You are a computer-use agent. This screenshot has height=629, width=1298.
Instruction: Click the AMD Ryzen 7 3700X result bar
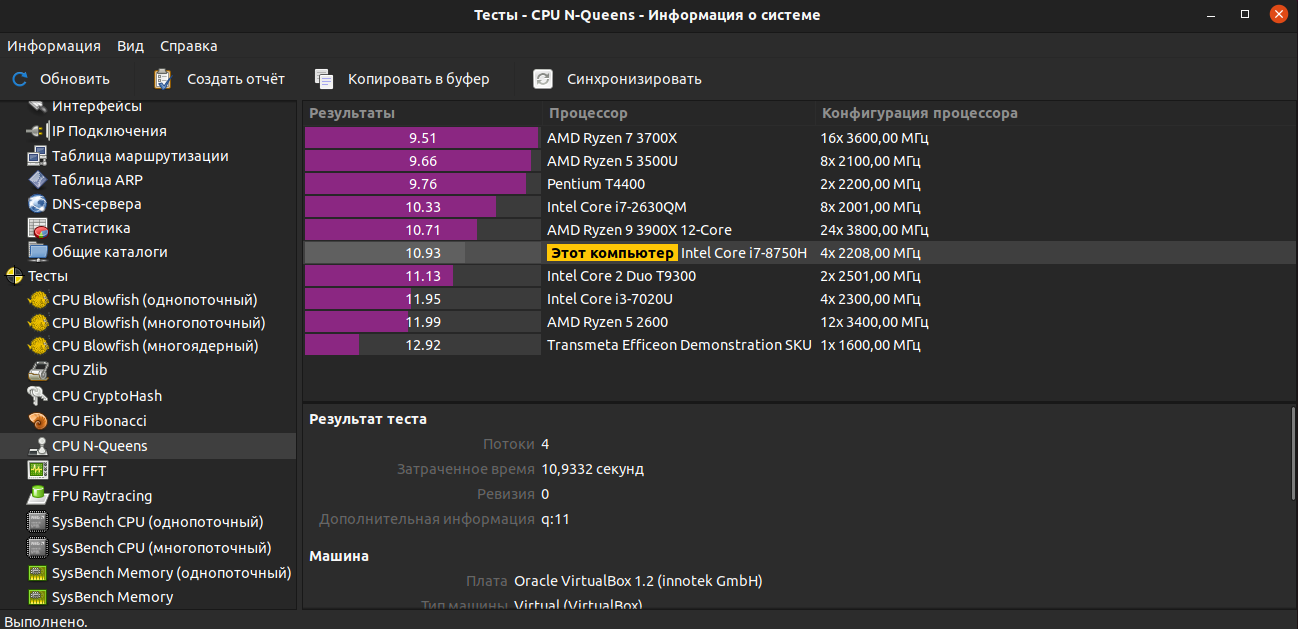click(422, 138)
